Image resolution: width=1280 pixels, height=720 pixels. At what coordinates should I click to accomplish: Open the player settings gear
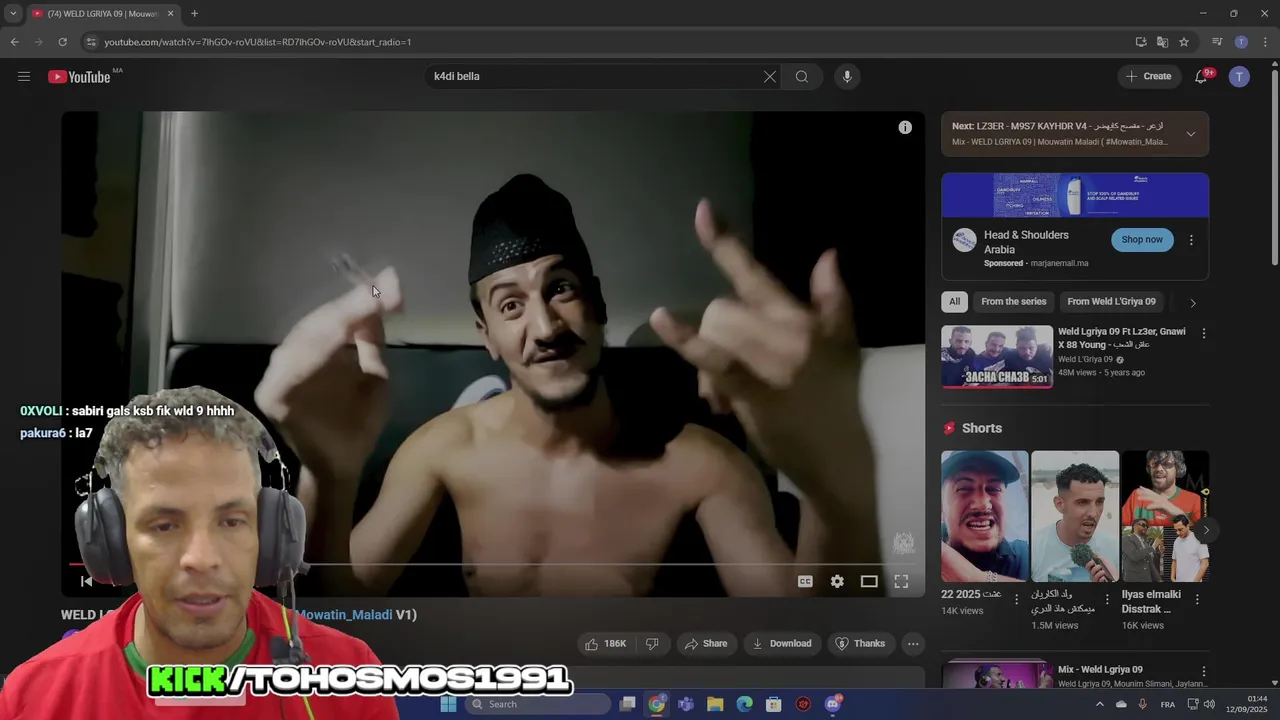(x=837, y=581)
